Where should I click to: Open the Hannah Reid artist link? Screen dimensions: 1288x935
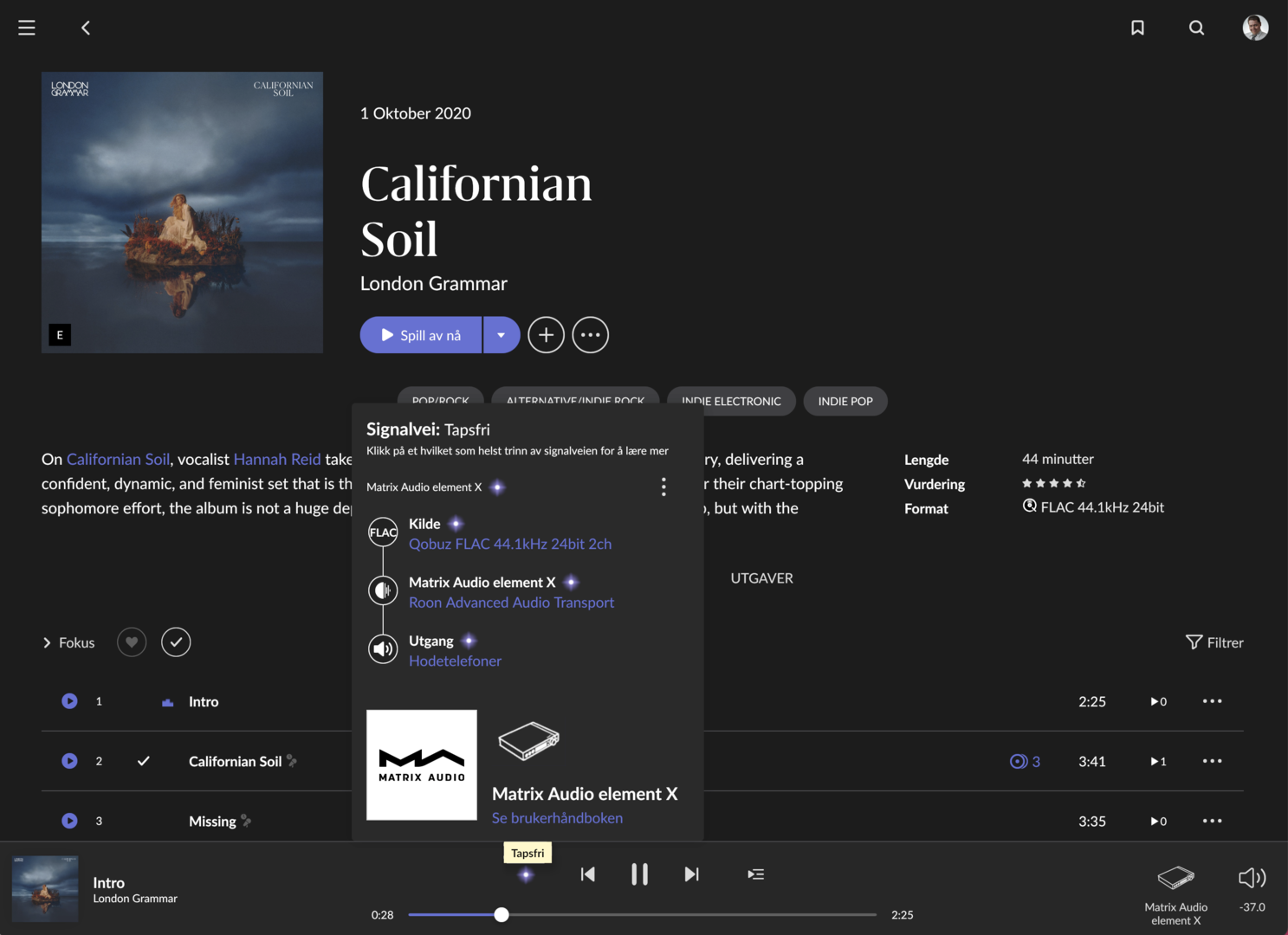coord(277,459)
